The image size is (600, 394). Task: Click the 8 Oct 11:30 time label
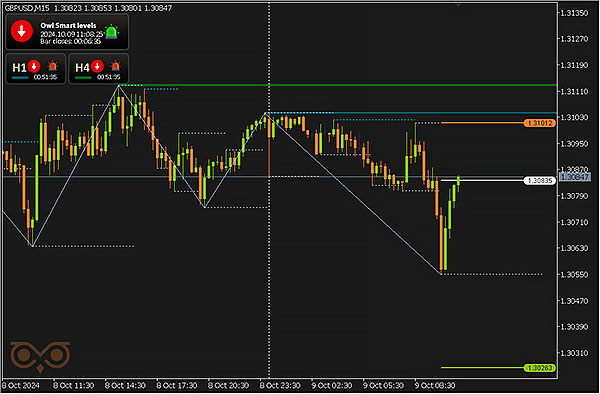[x=73, y=385]
